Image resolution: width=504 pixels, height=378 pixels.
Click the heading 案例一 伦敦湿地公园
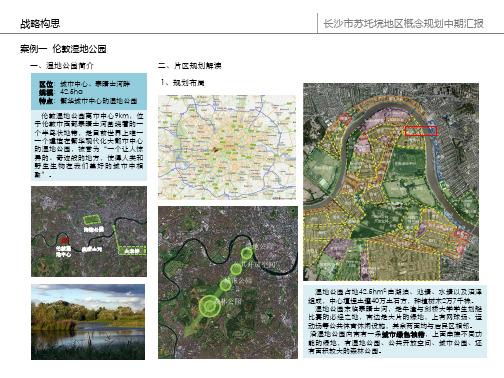[63, 49]
